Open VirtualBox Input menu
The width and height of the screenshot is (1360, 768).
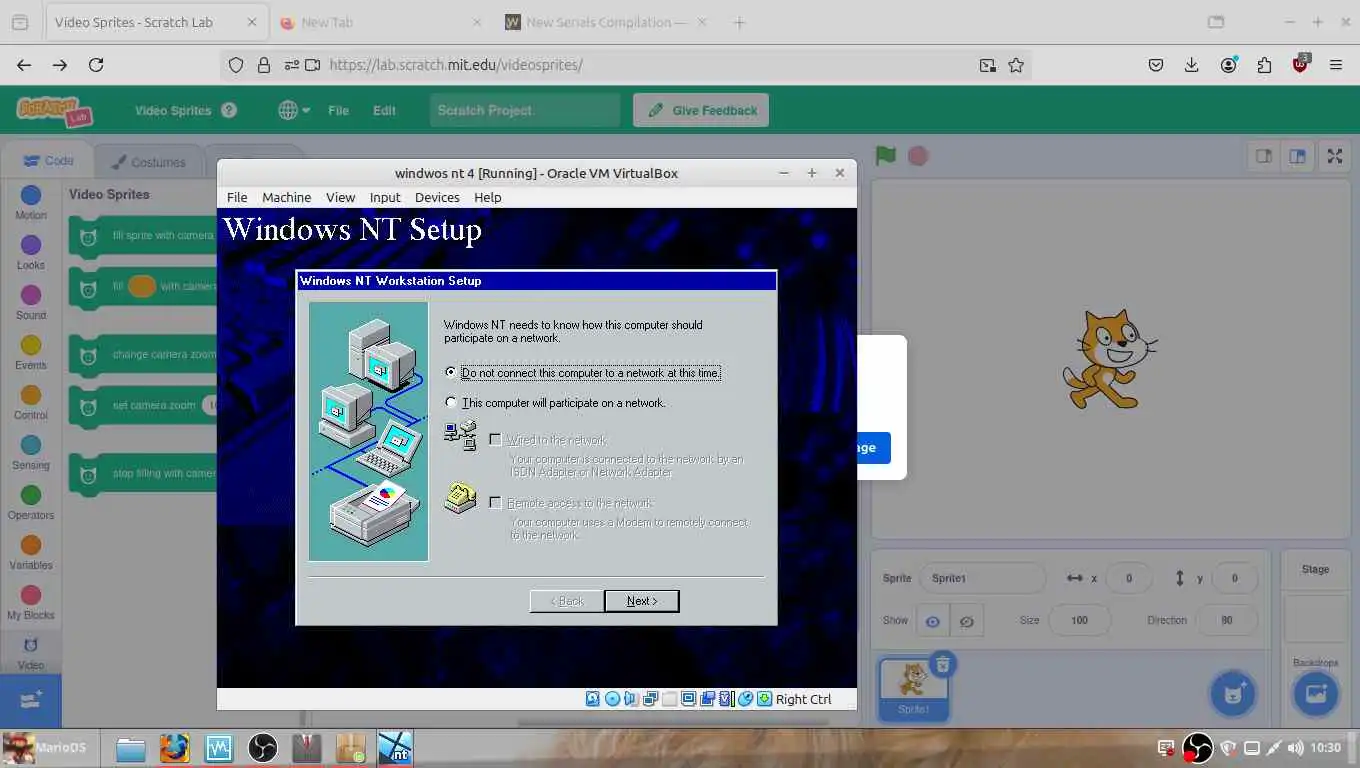(385, 197)
